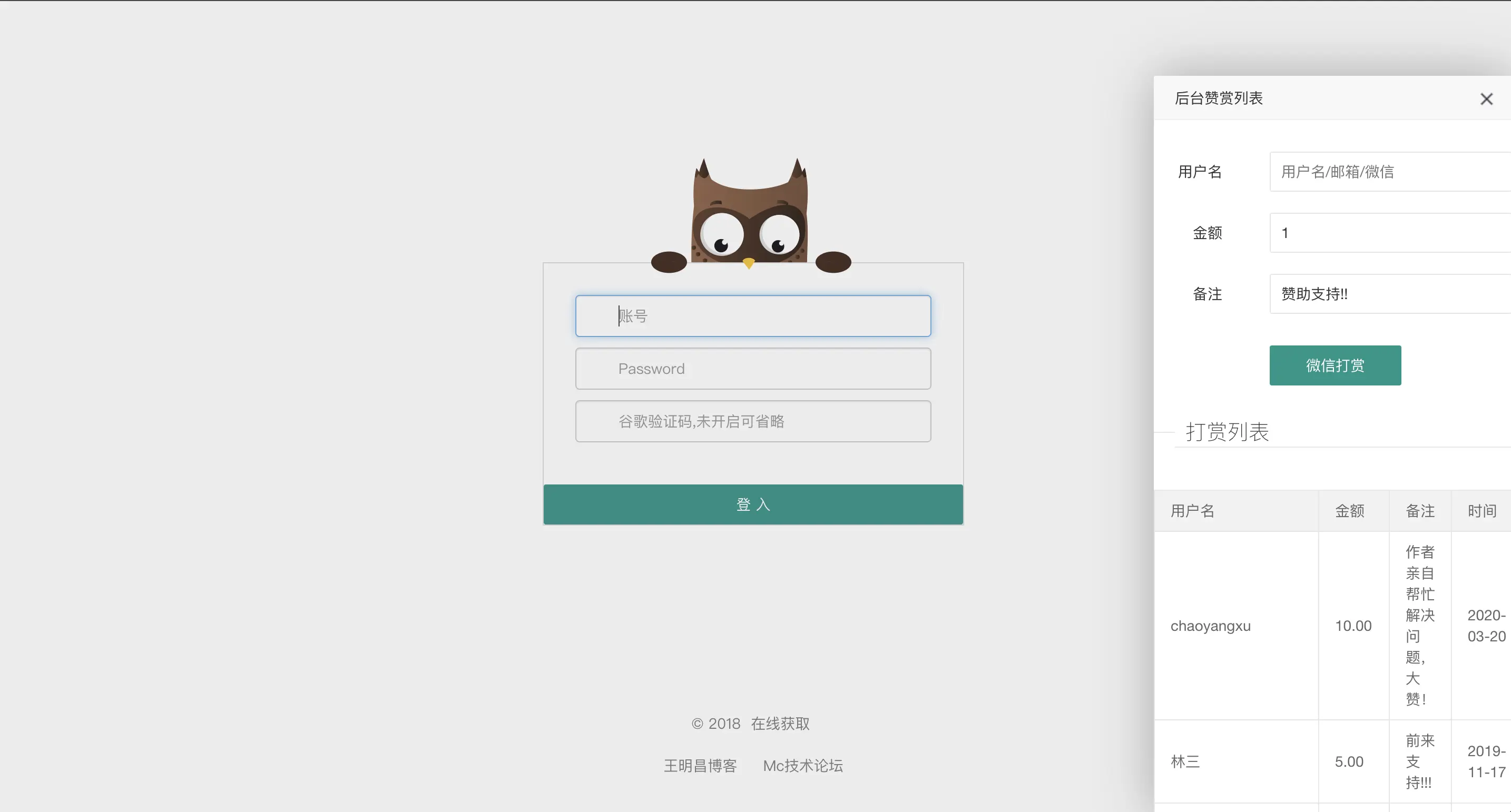Viewport: 1511px width, 812px height.
Task: Click the owl's right paw
Action: 833,262
